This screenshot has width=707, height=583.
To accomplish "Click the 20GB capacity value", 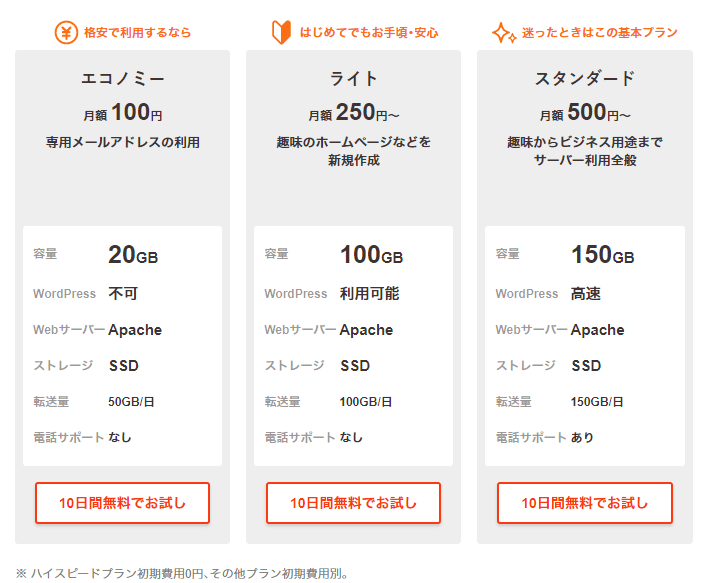I will [133, 255].
